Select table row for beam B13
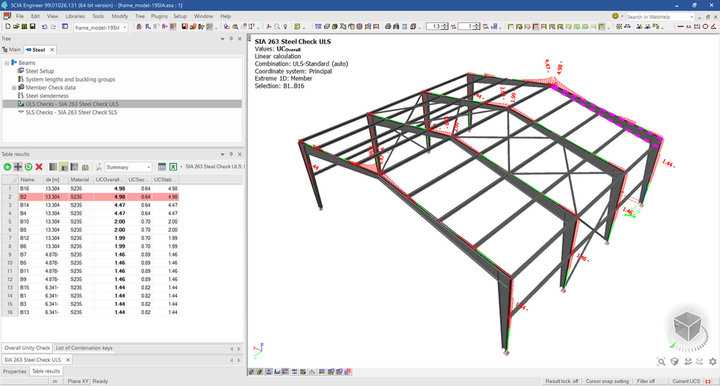The width and height of the screenshot is (720, 386). [90, 312]
